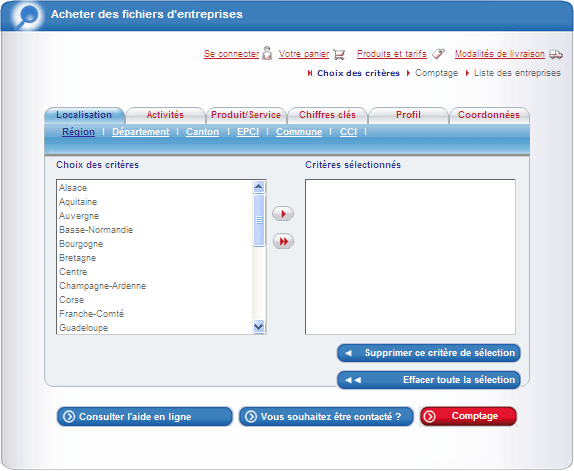
Task: Click Effacer toute la sélection button
Action: click(429, 380)
